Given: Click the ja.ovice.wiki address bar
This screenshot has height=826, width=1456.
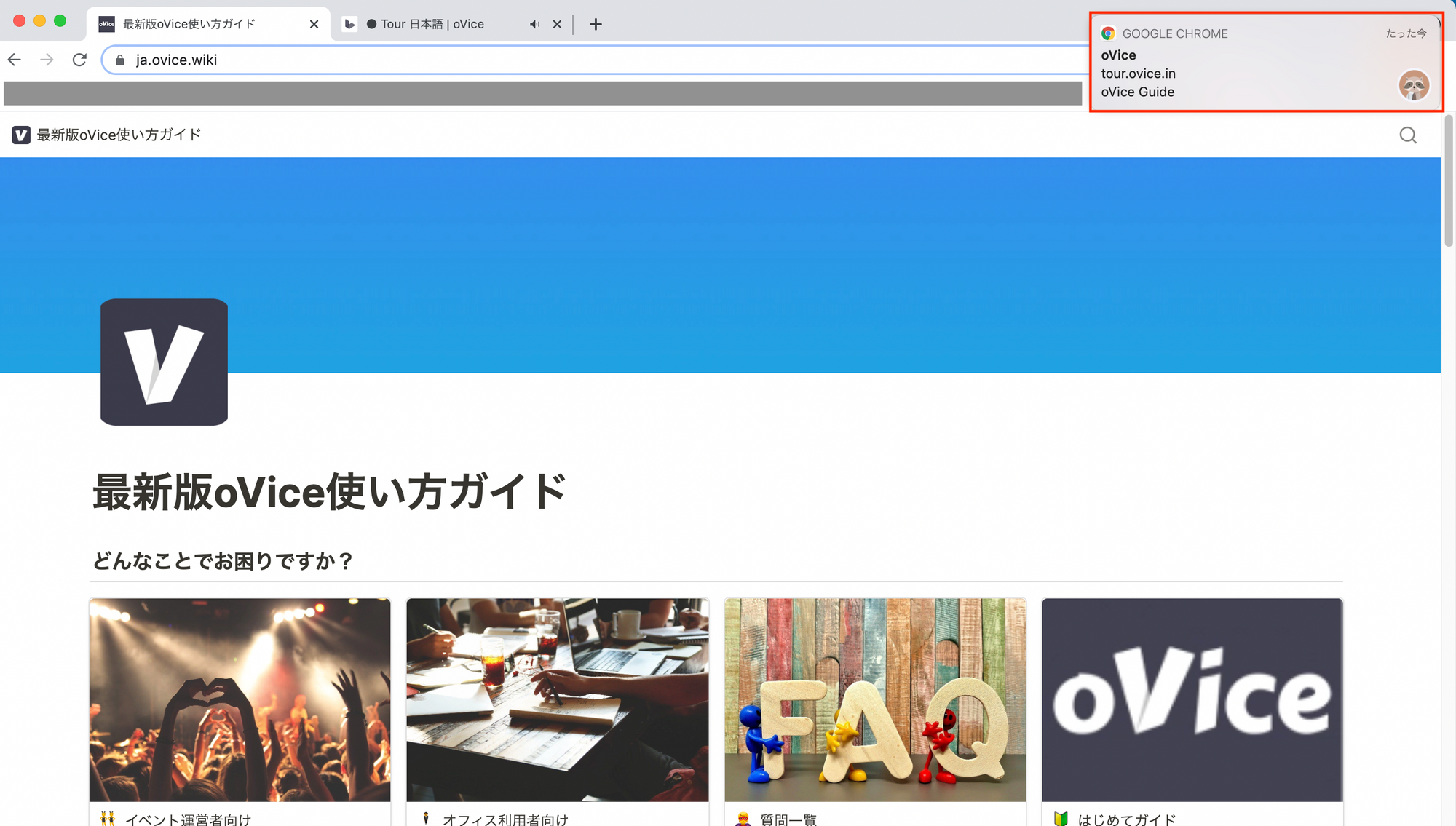Looking at the screenshot, I should click(x=597, y=60).
